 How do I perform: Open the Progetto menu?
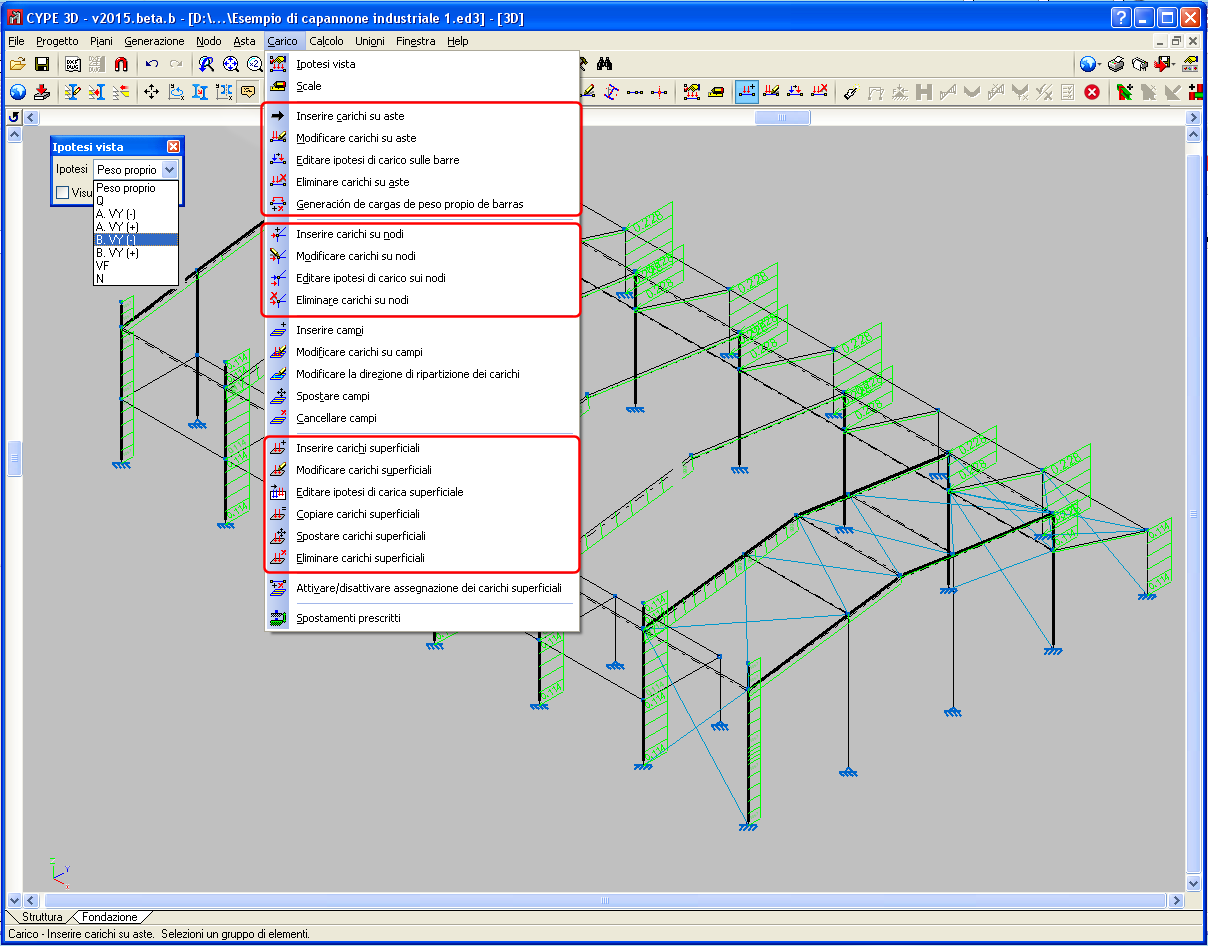(x=57, y=41)
